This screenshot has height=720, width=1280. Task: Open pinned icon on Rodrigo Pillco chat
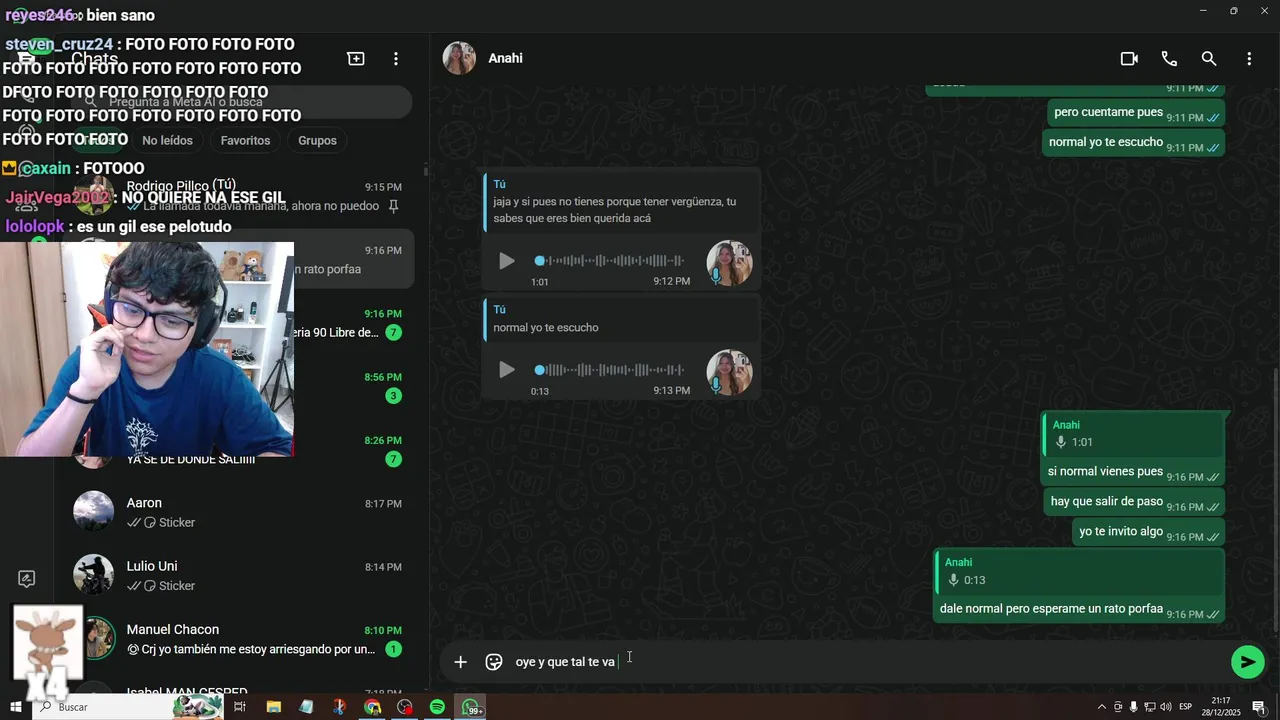[x=394, y=206]
